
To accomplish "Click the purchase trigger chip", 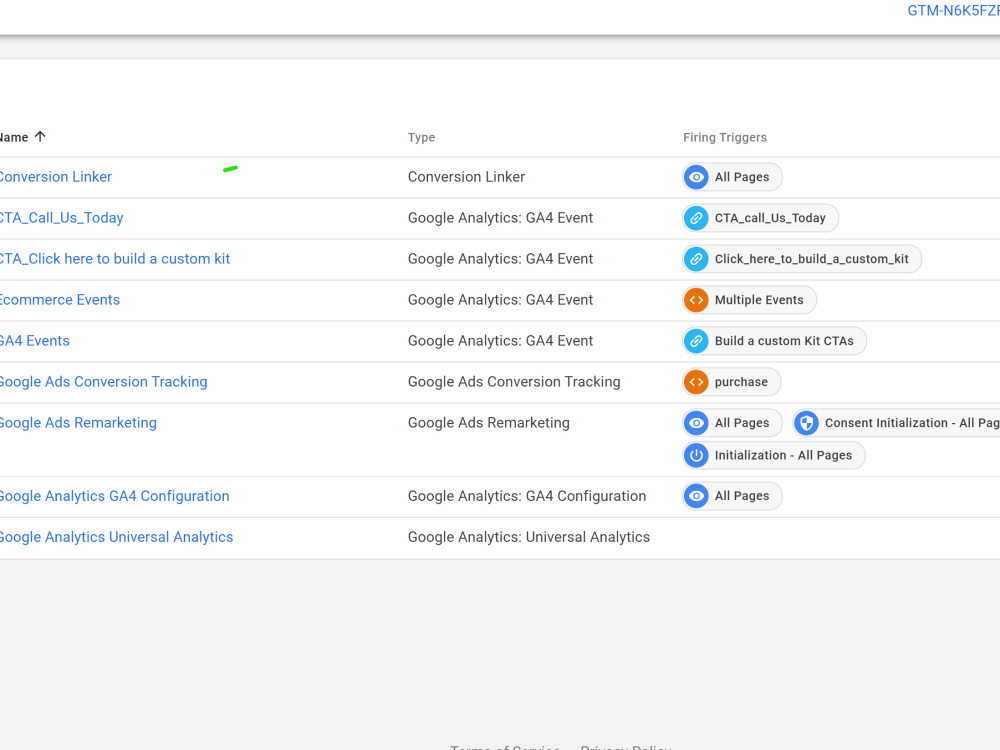I will coord(732,382).
